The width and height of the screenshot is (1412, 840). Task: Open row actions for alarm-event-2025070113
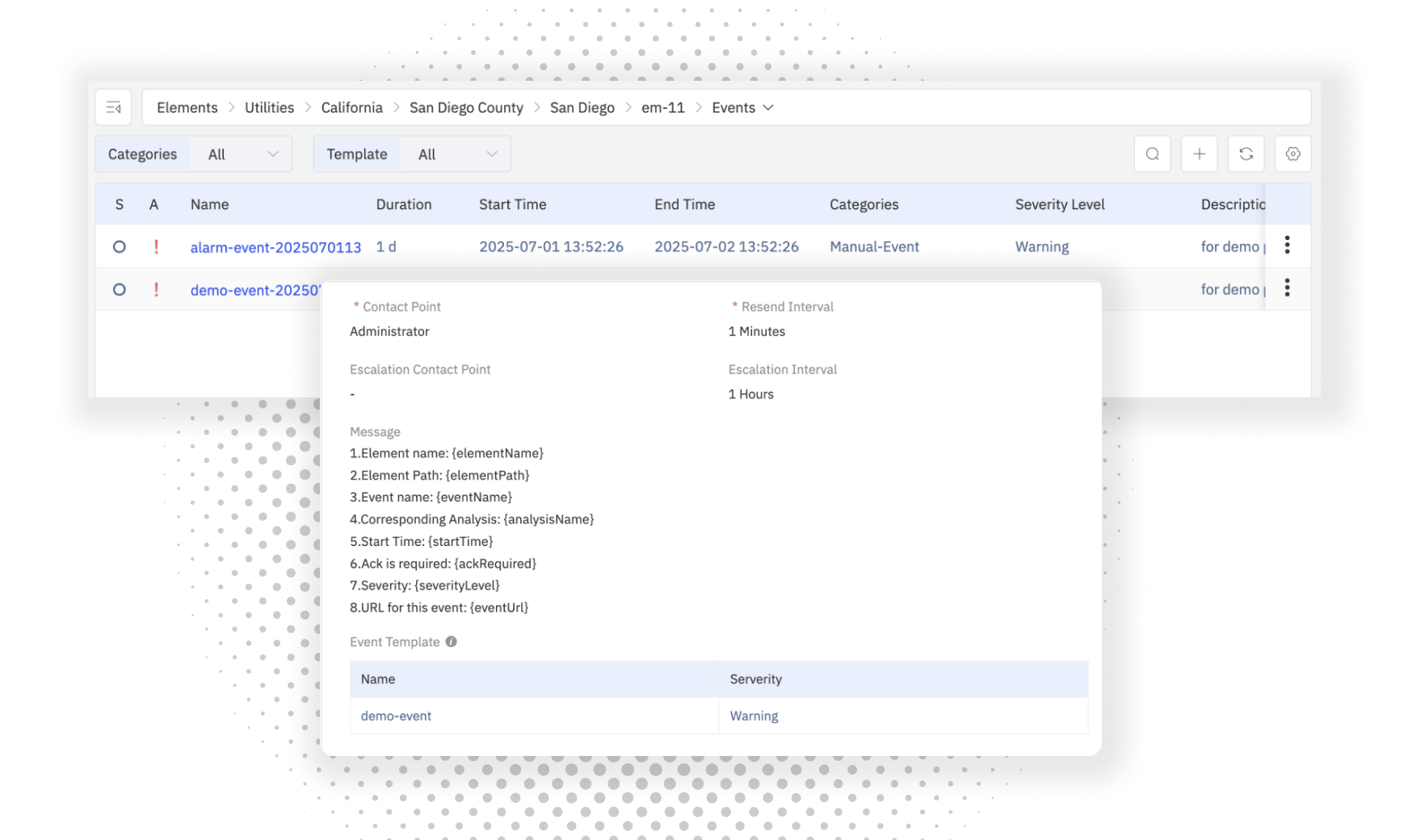1287,246
